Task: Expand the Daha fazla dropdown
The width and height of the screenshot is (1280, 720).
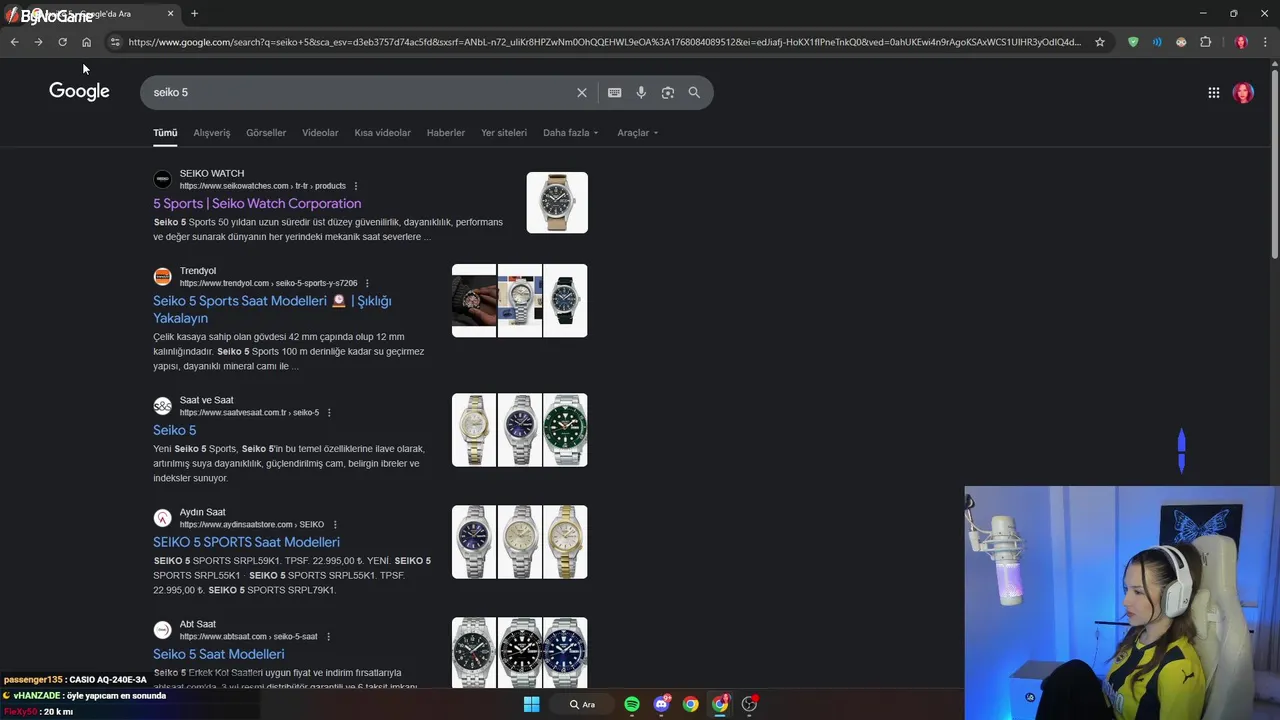Action: [570, 132]
